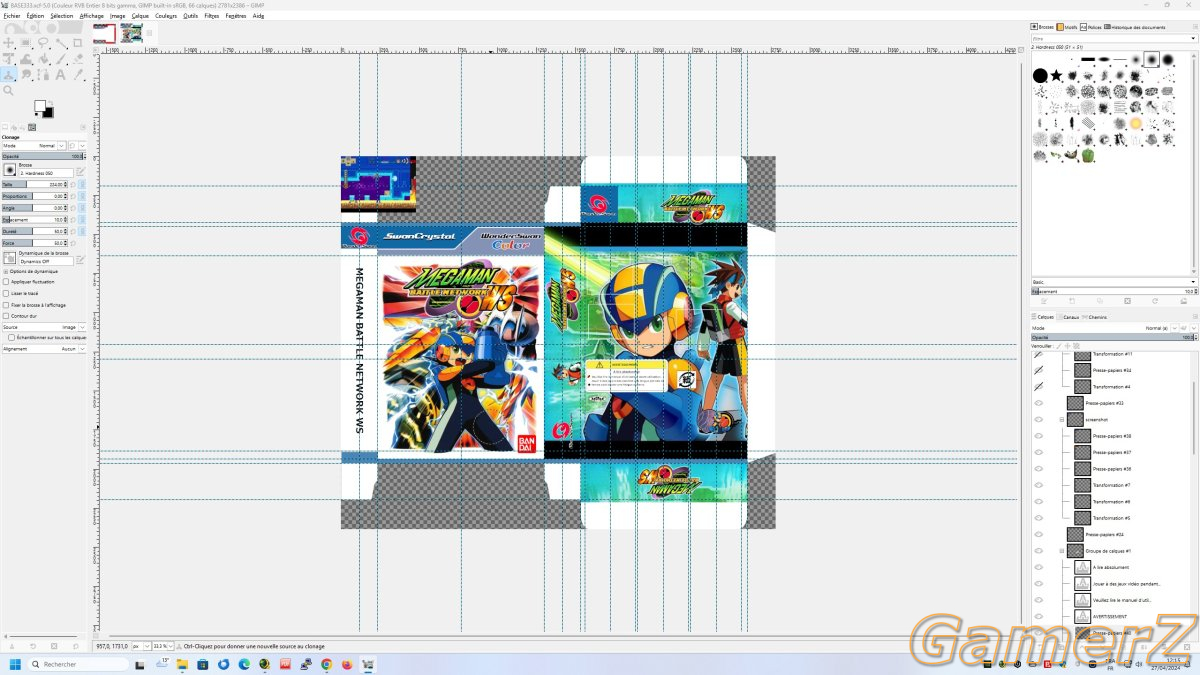Collapse the screenshot layer group
Image resolution: width=1200 pixels, height=675 pixels.
pos(1062,420)
